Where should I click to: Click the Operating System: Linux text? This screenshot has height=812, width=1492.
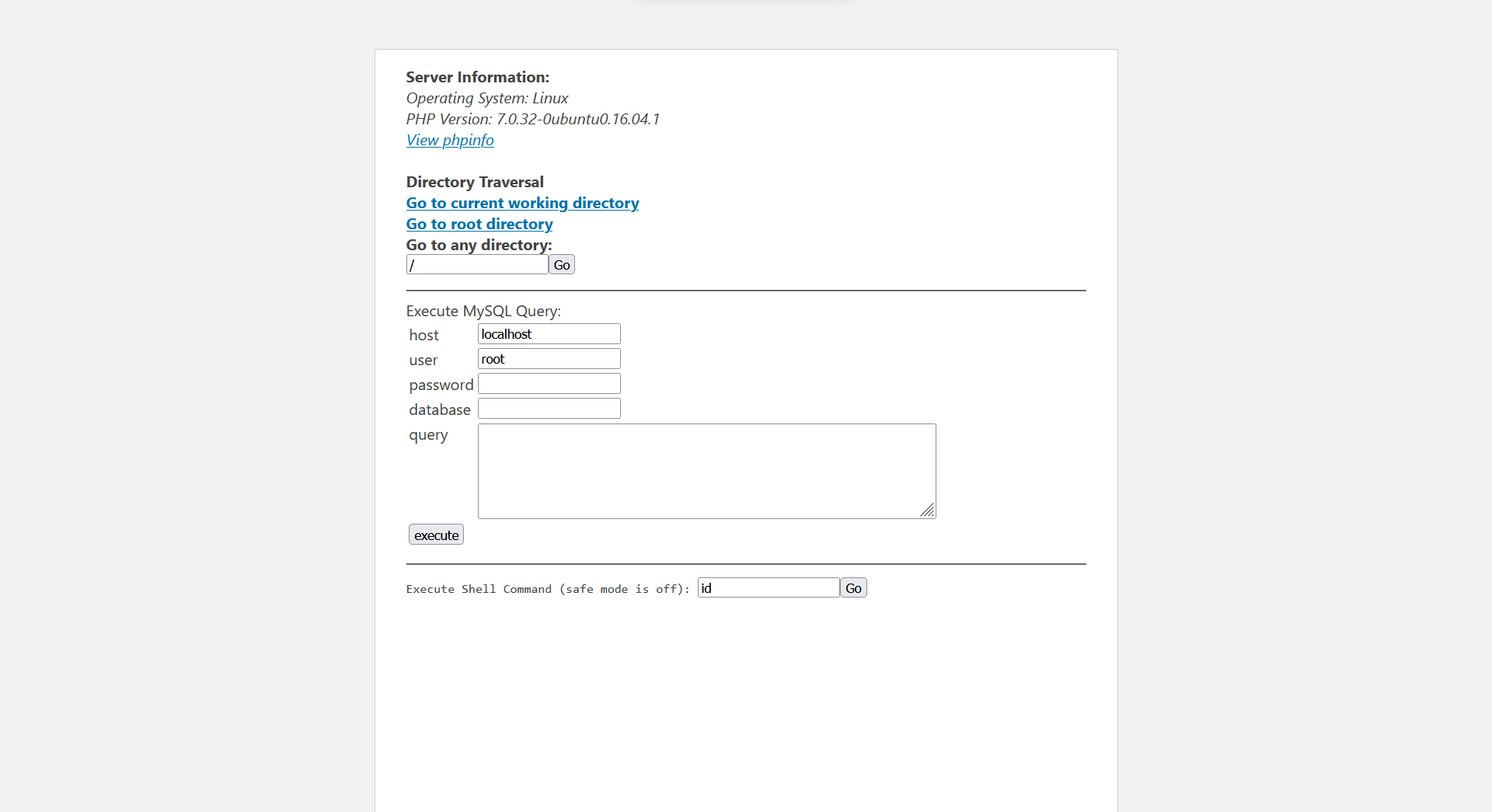click(487, 98)
